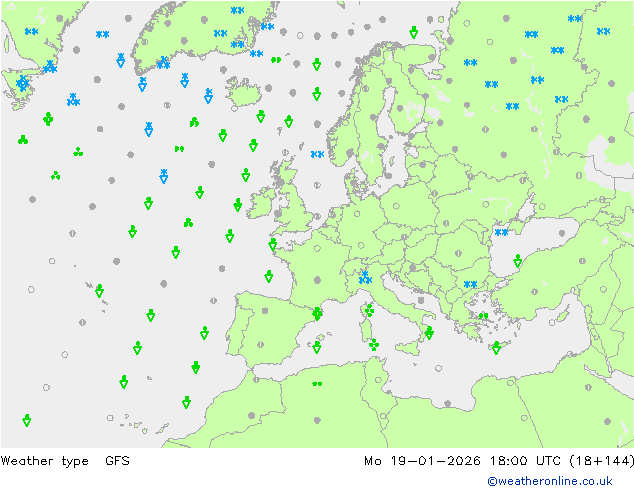Image resolution: width=634 pixels, height=490 pixels.
Task: Click the rain shower symbol on the Black Sea's western shore
Action: click(518, 261)
